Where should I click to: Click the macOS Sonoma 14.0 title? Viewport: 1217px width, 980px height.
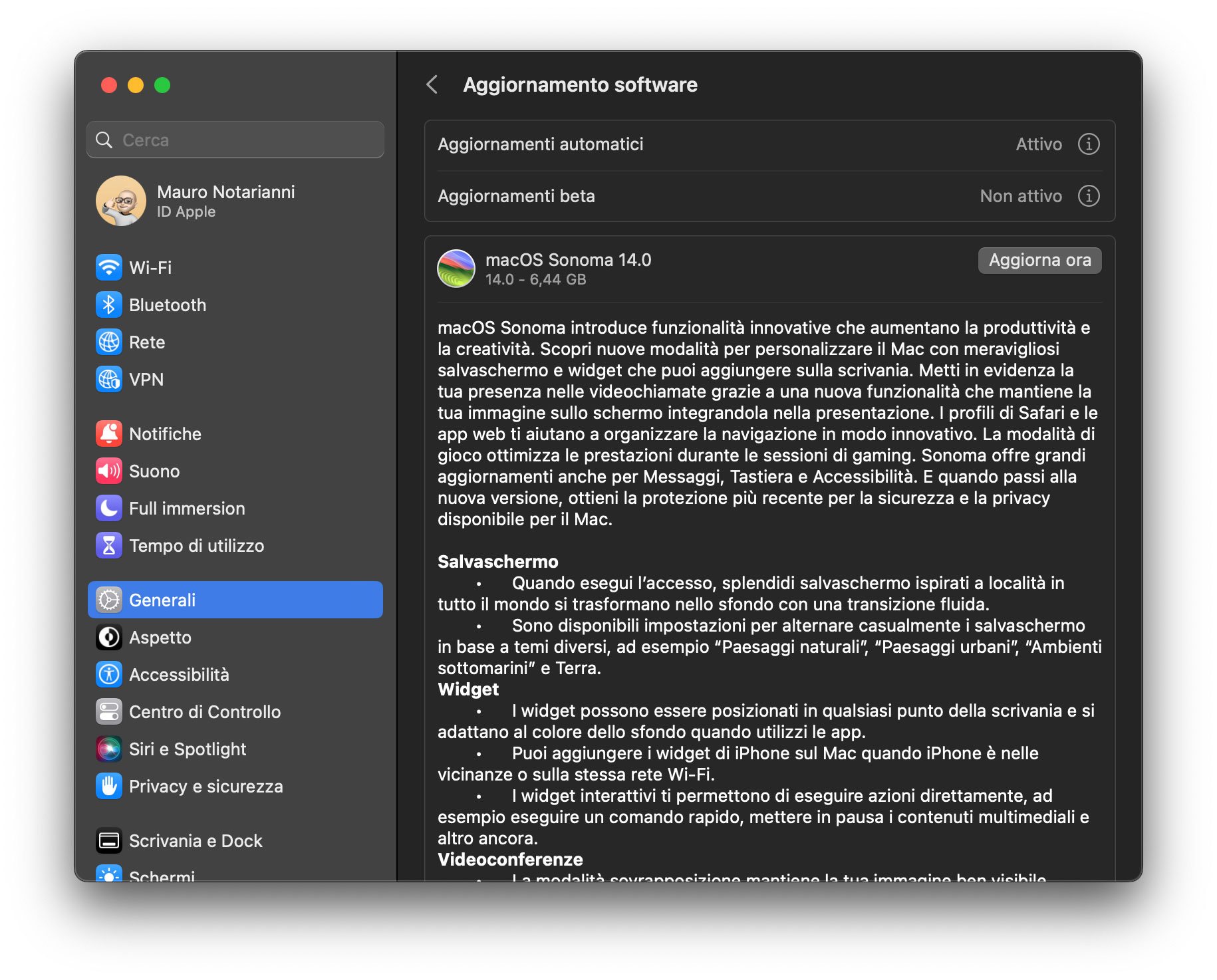(569, 260)
